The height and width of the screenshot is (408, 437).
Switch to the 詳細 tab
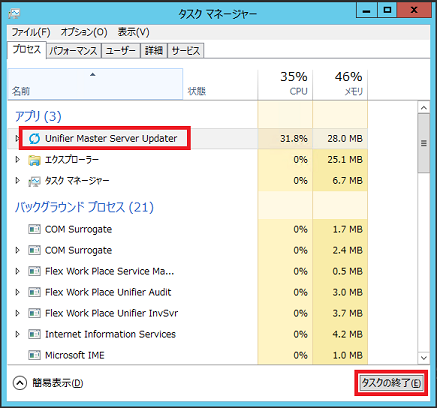coord(154,51)
